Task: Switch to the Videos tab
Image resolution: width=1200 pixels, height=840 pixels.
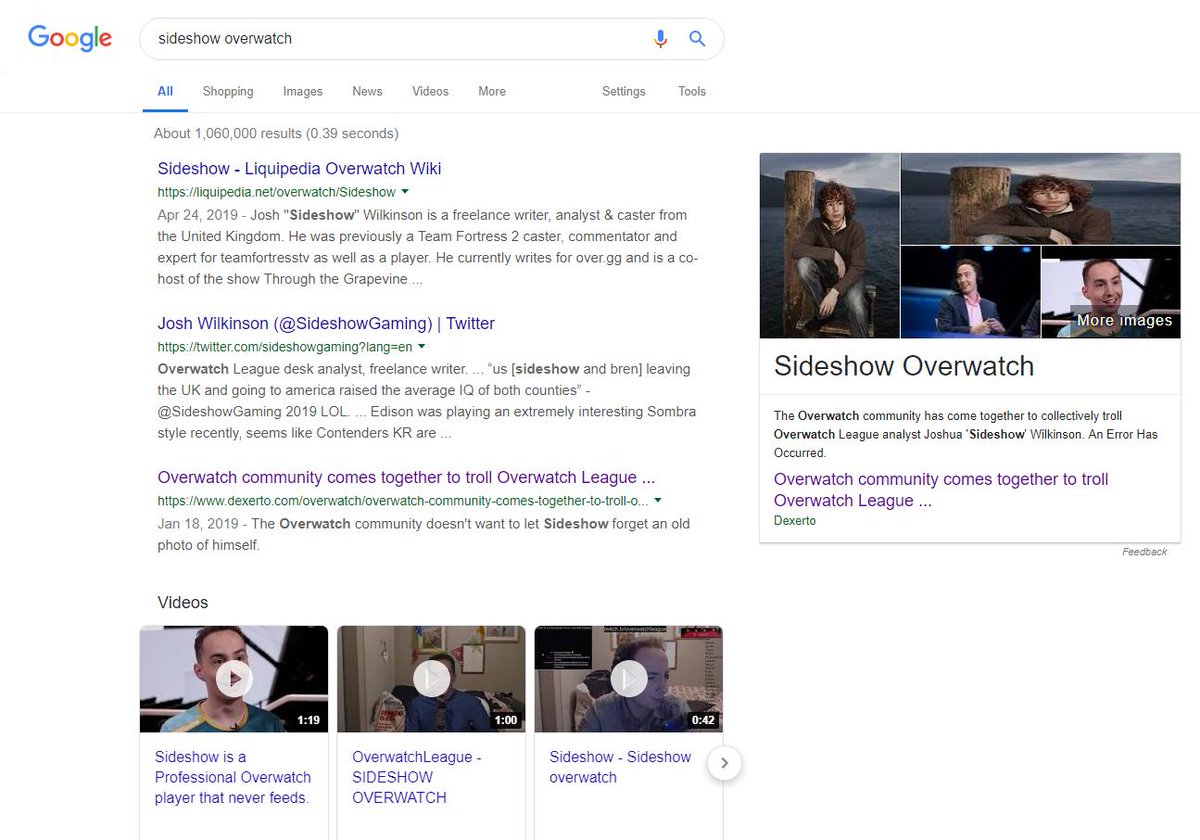Action: (x=430, y=91)
